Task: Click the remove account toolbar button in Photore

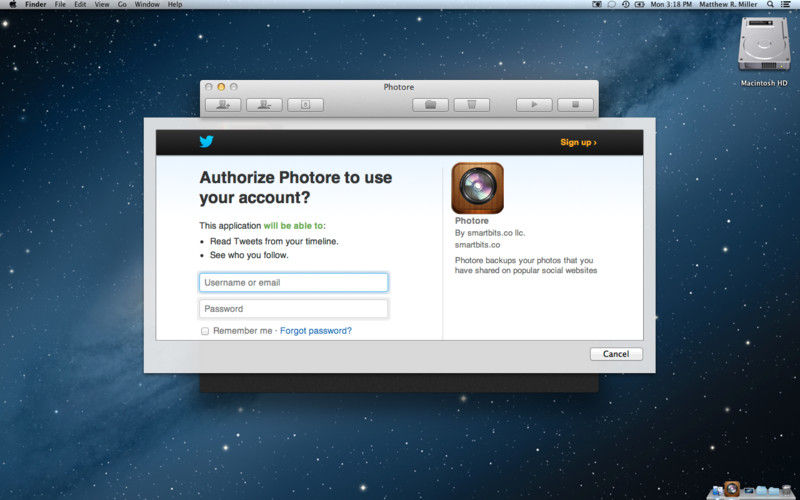Action: click(264, 105)
